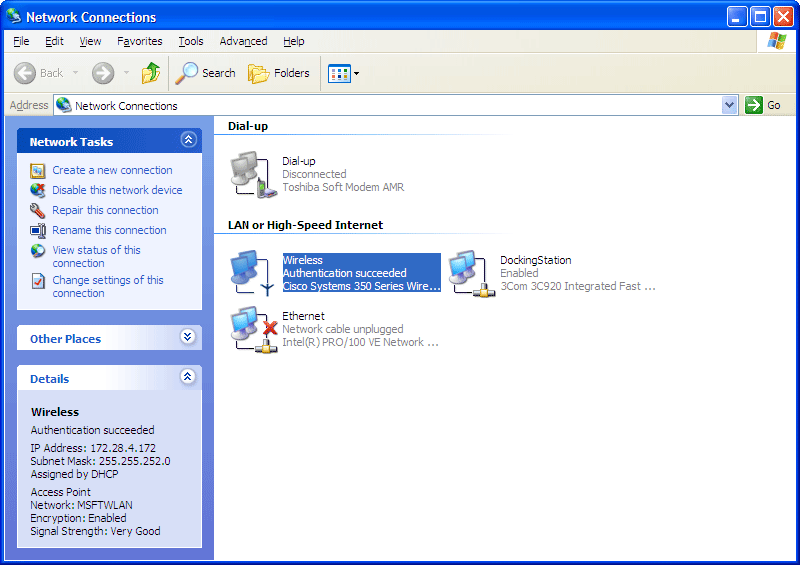Collapse the Network Tasks panel

[x=187, y=141]
